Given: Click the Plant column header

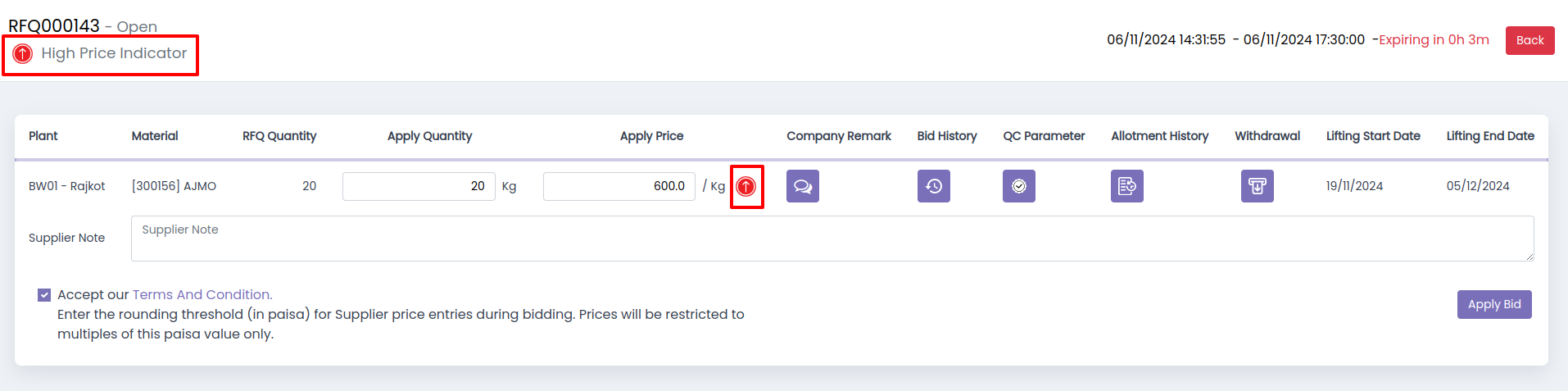Looking at the screenshot, I should point(43,136).
